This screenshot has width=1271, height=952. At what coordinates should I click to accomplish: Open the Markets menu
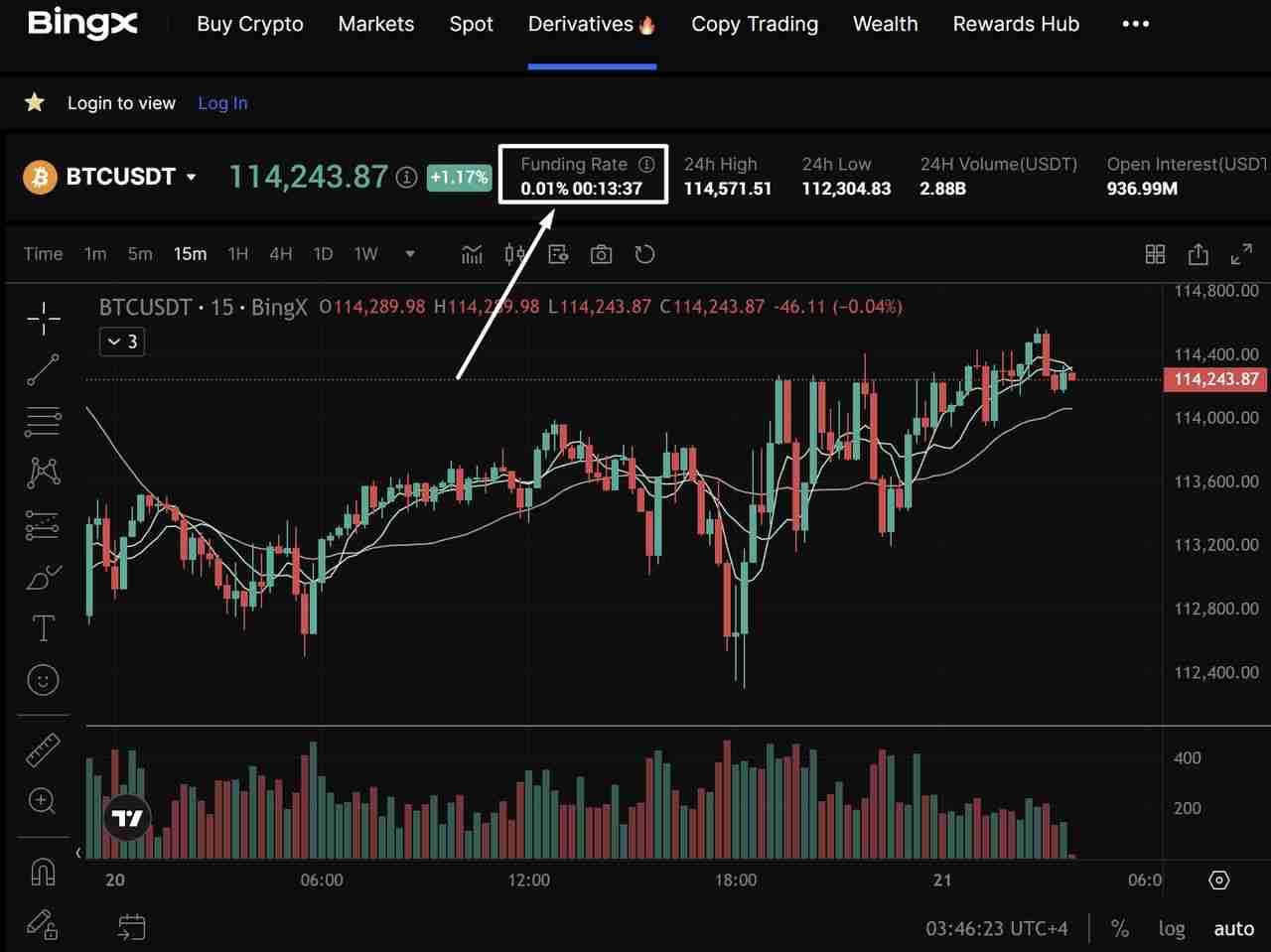coord(375,24)
